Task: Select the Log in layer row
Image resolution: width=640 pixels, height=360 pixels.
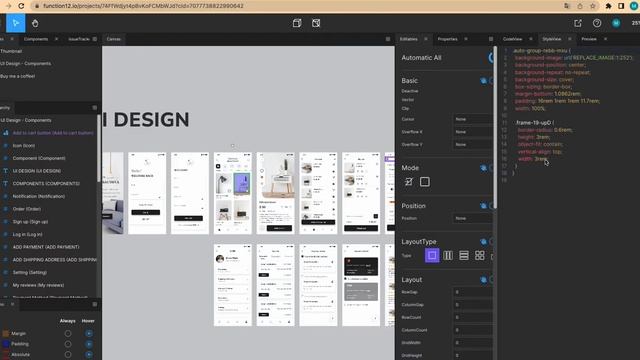Action: [27, 234]
